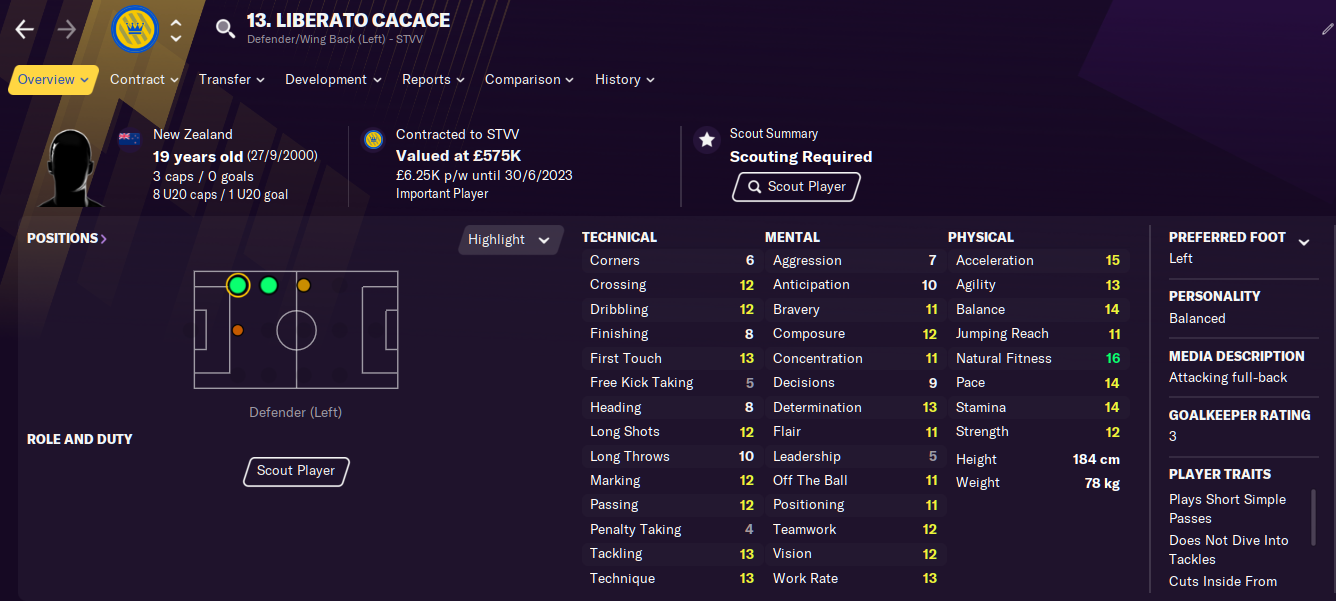Click the search magnifier icon
Image resolution: width=1336 pixels, height=601 pixels.
point(226,28)
